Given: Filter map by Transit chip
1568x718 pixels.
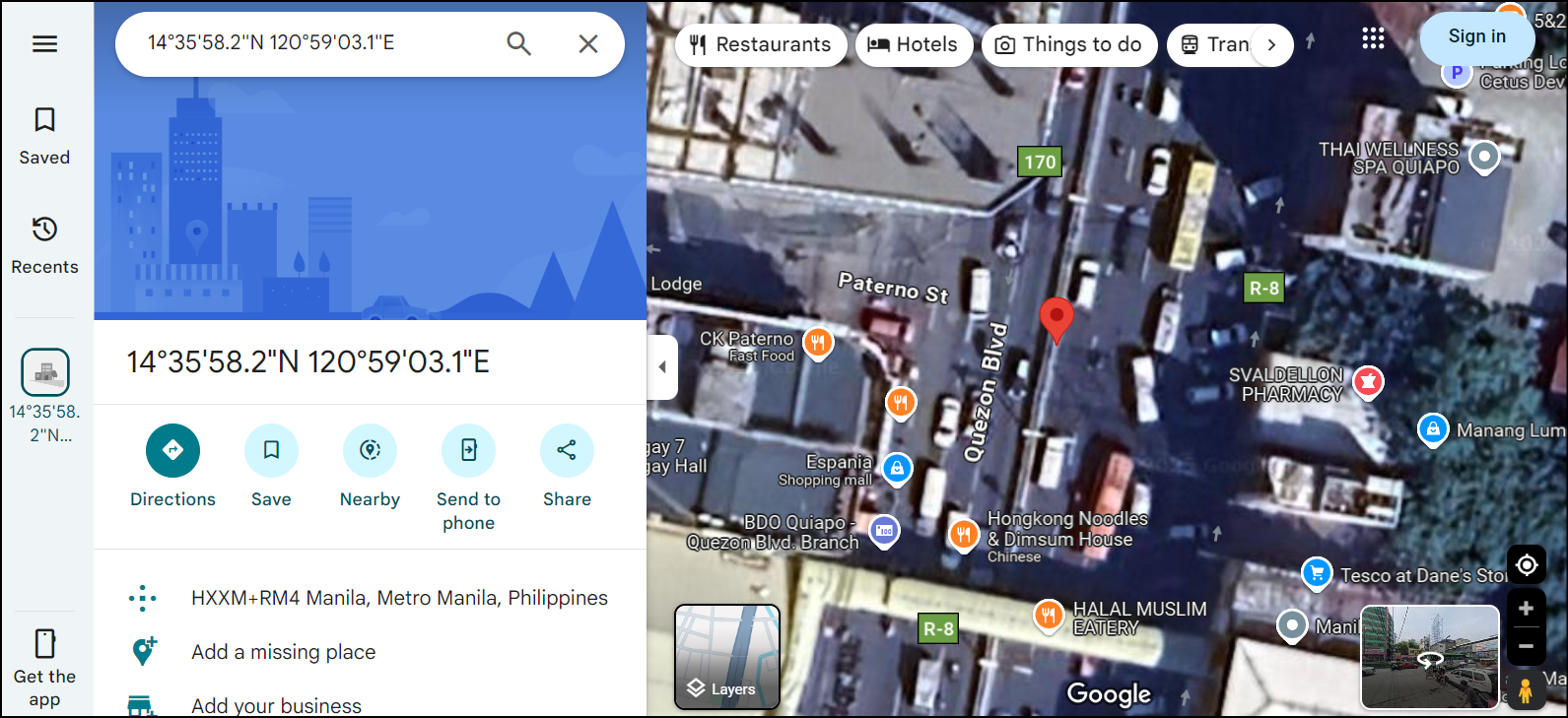Looking at the screenshot, I should pyautogui.click(x=1210, y=45).
